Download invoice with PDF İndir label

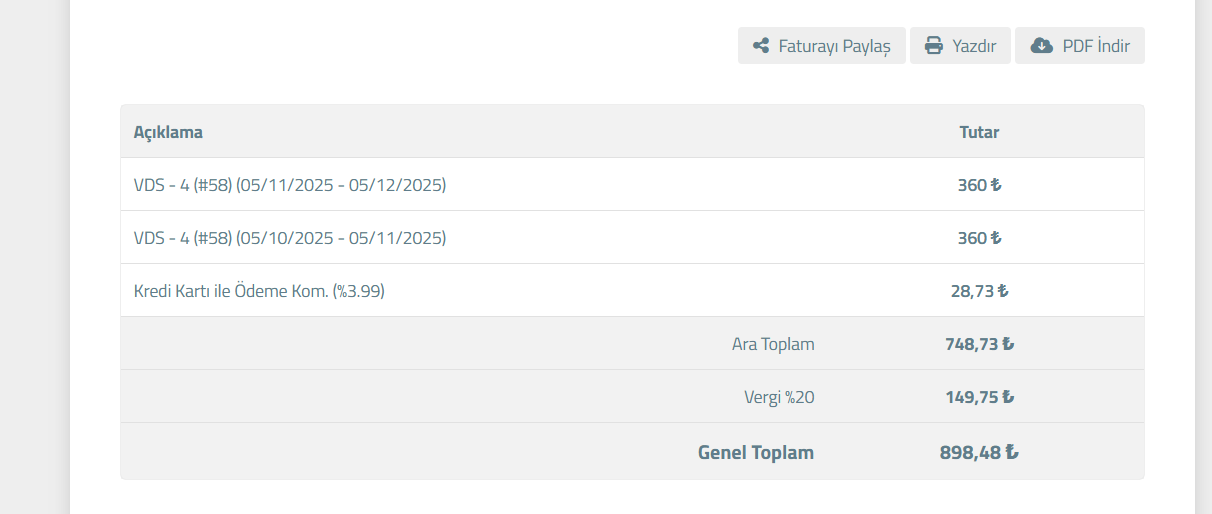coord(1096,46)
